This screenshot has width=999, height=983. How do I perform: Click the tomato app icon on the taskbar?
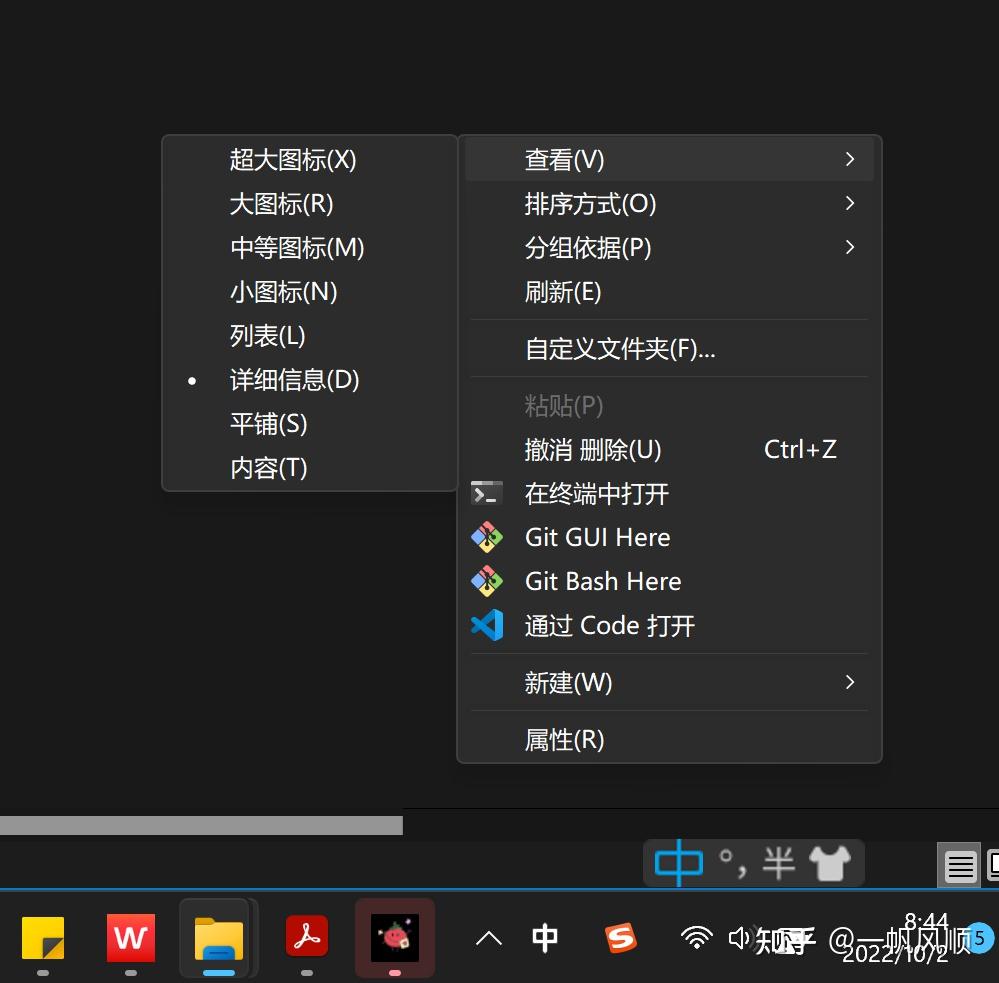pyautogui.click(x=394, y=938)
